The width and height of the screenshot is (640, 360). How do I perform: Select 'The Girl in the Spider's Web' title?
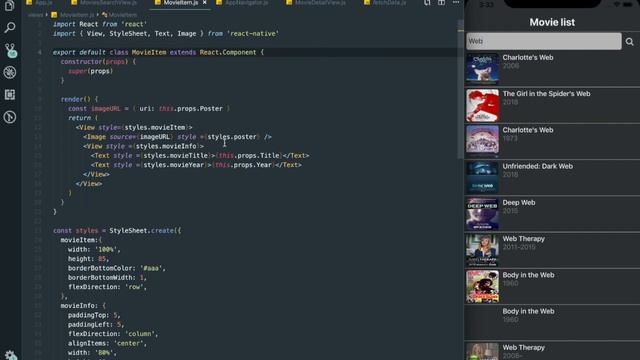click(546, 94)
